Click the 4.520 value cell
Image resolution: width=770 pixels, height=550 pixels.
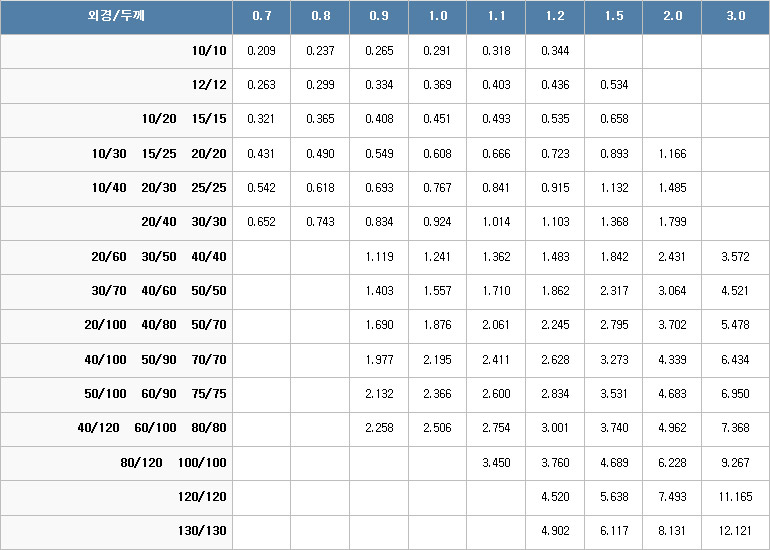tap(555, 497)
